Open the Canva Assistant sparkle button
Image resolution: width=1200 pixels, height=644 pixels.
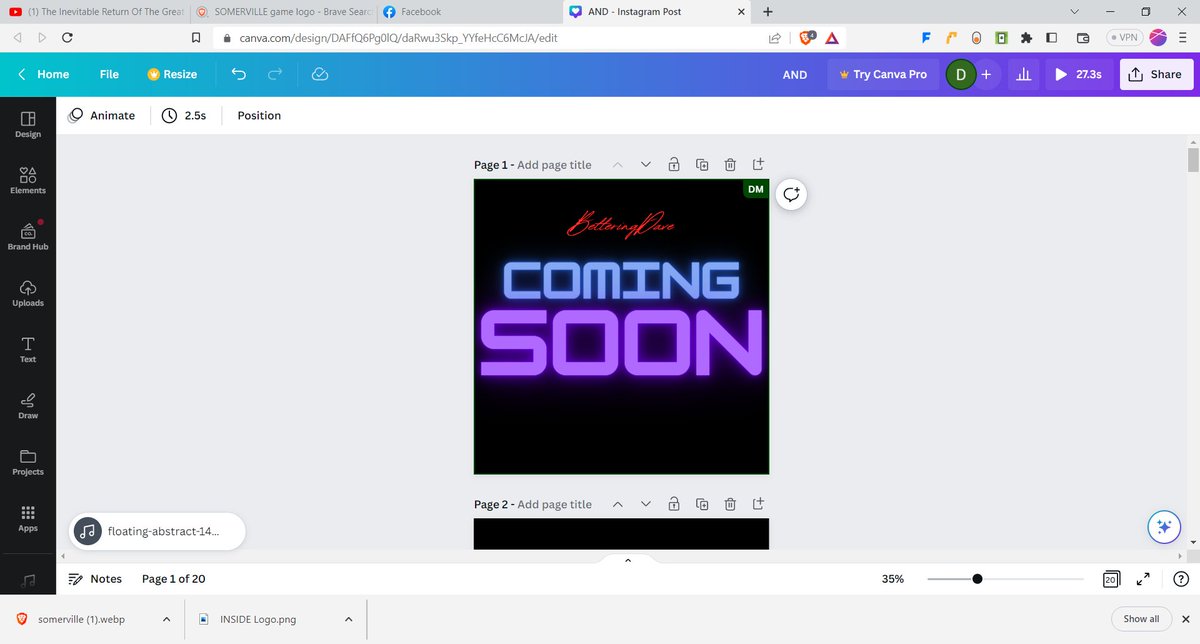(x=1162, y=527)
